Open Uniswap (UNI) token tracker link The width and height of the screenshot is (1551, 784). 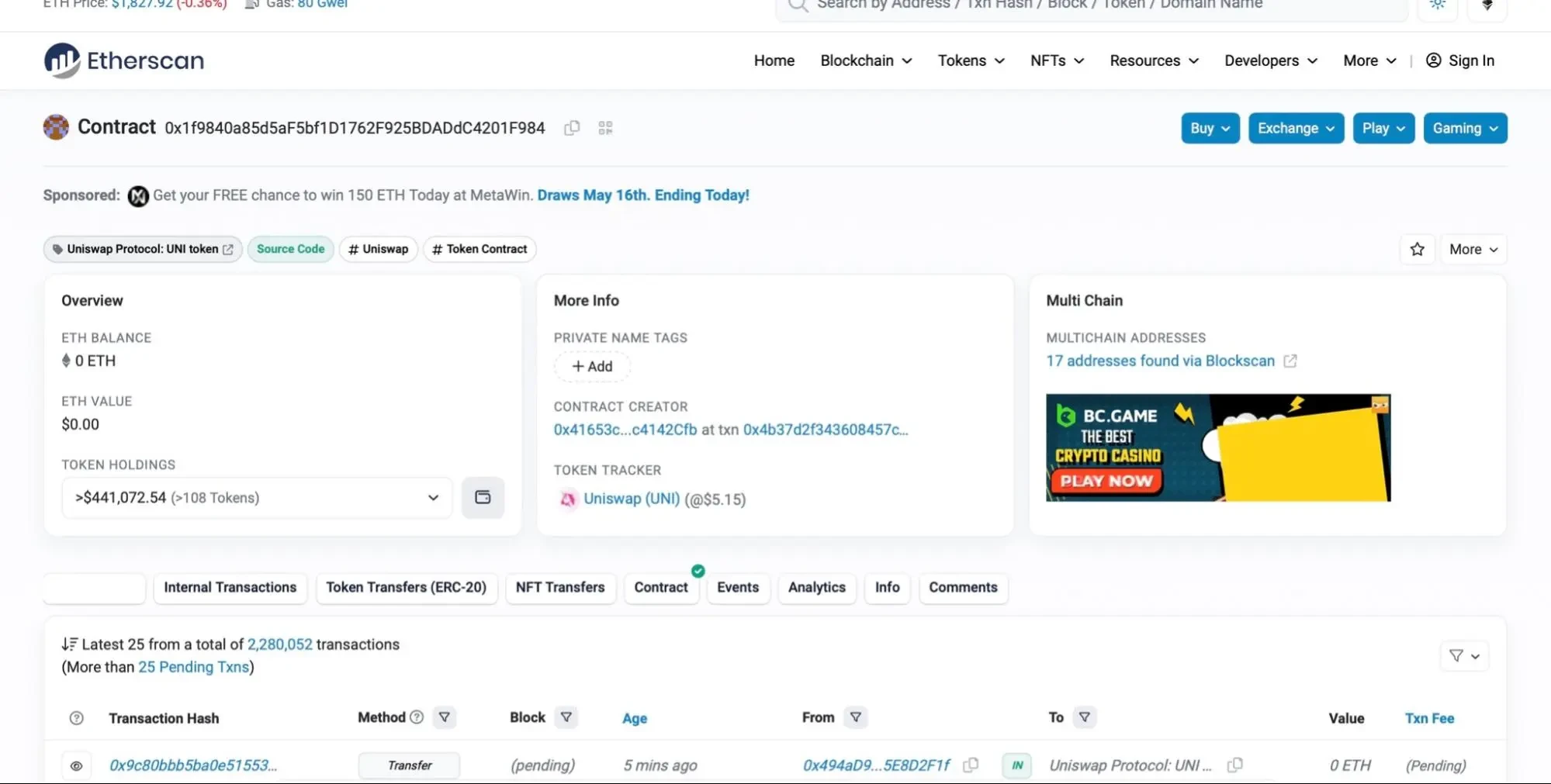point(632,499)
